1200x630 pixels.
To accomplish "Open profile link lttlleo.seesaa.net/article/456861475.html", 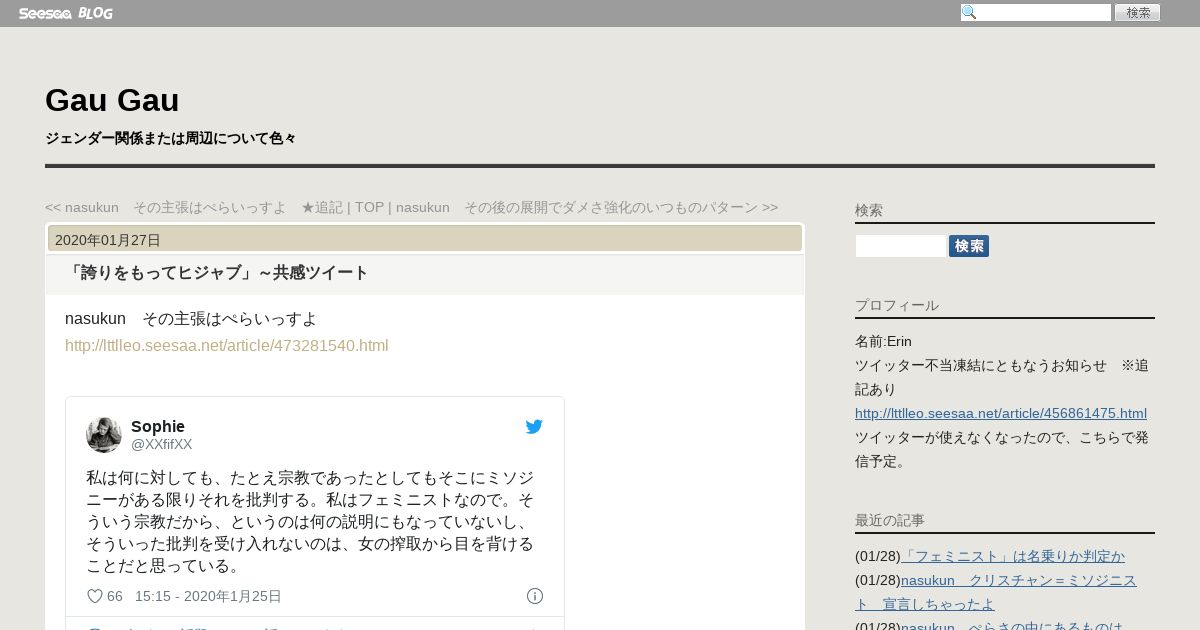I will (x=1001, y=413).
